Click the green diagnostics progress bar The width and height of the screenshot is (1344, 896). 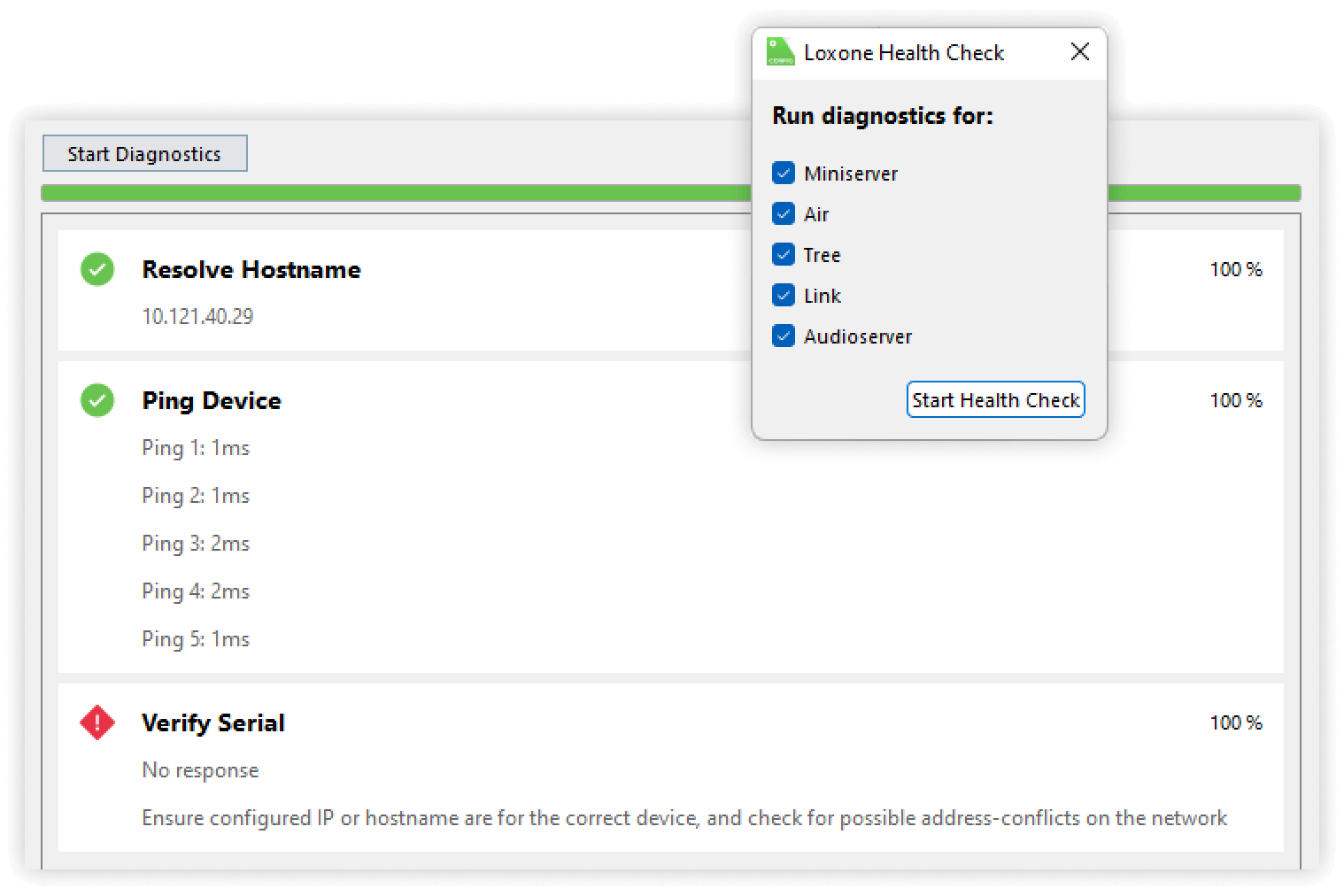coord(390,193)
